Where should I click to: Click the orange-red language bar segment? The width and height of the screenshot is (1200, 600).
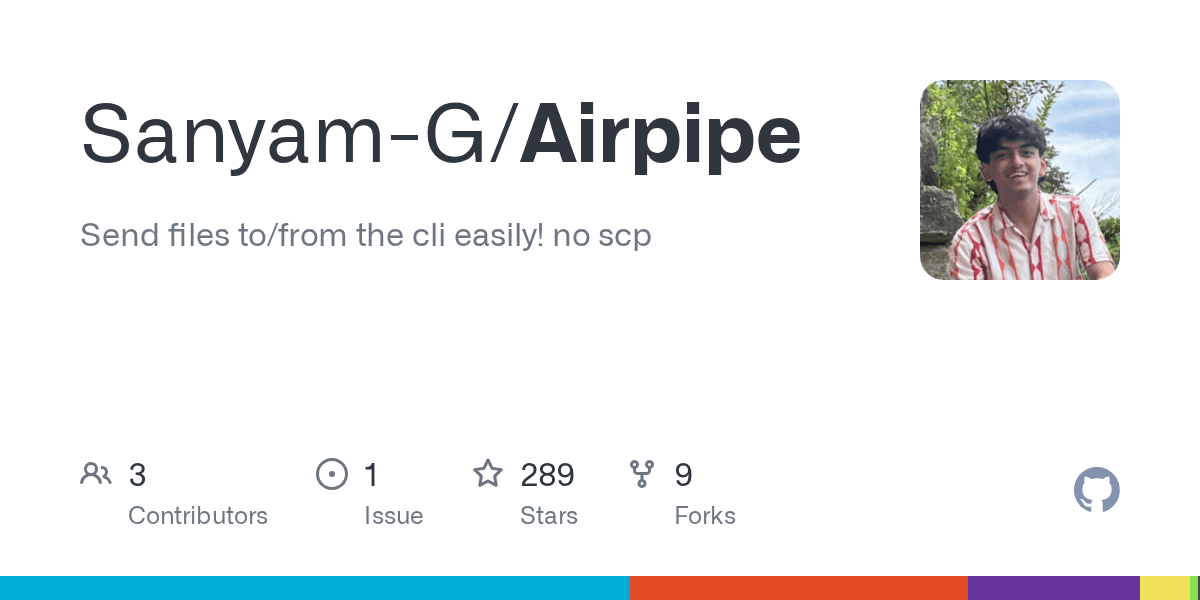[x=799, y=588]
